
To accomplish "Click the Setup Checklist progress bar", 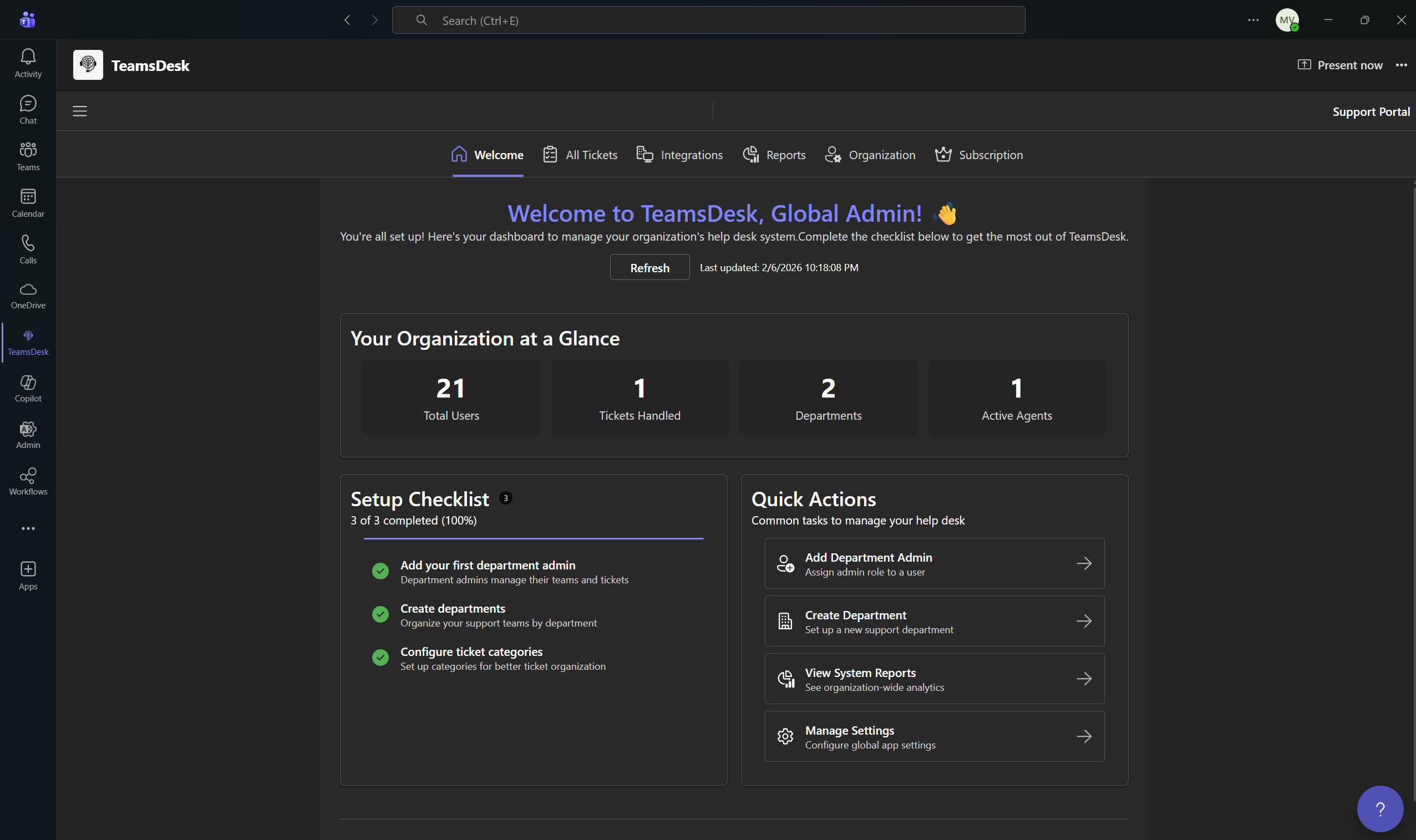I will pyautogui.click(x=533, y=539).
